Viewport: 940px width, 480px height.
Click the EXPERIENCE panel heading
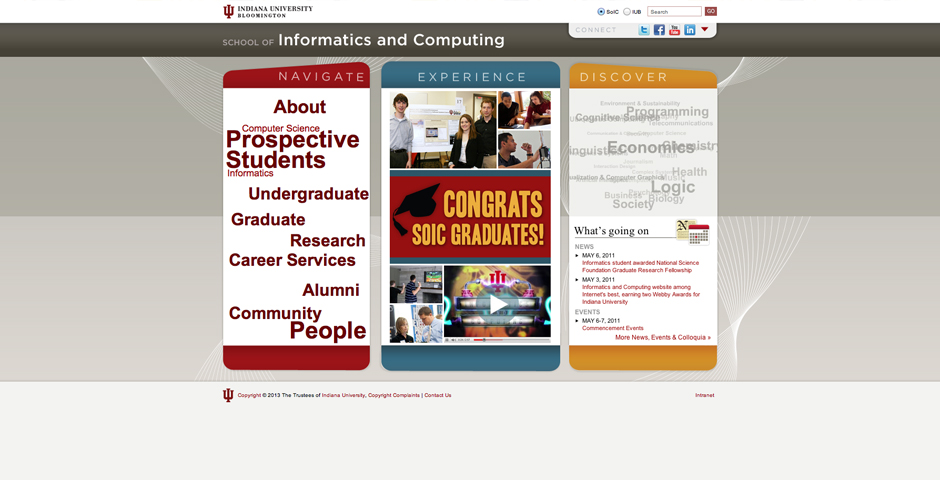[472, 77]
